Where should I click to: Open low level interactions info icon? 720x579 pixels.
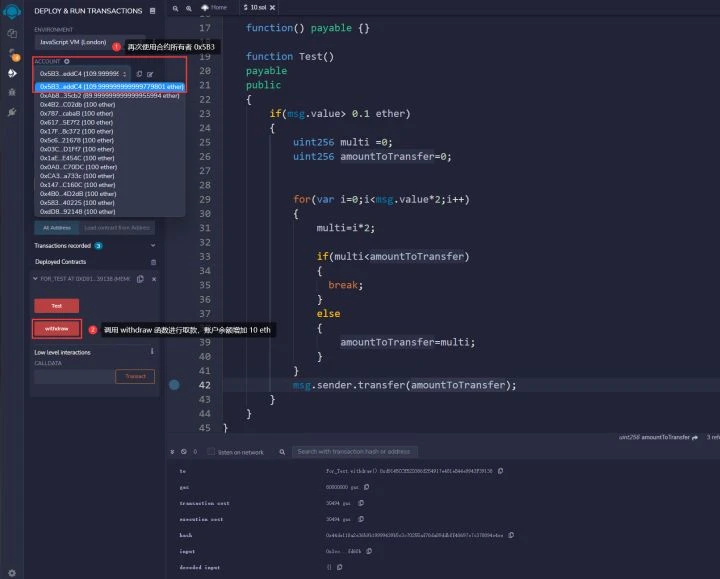(x=152, y=351)
